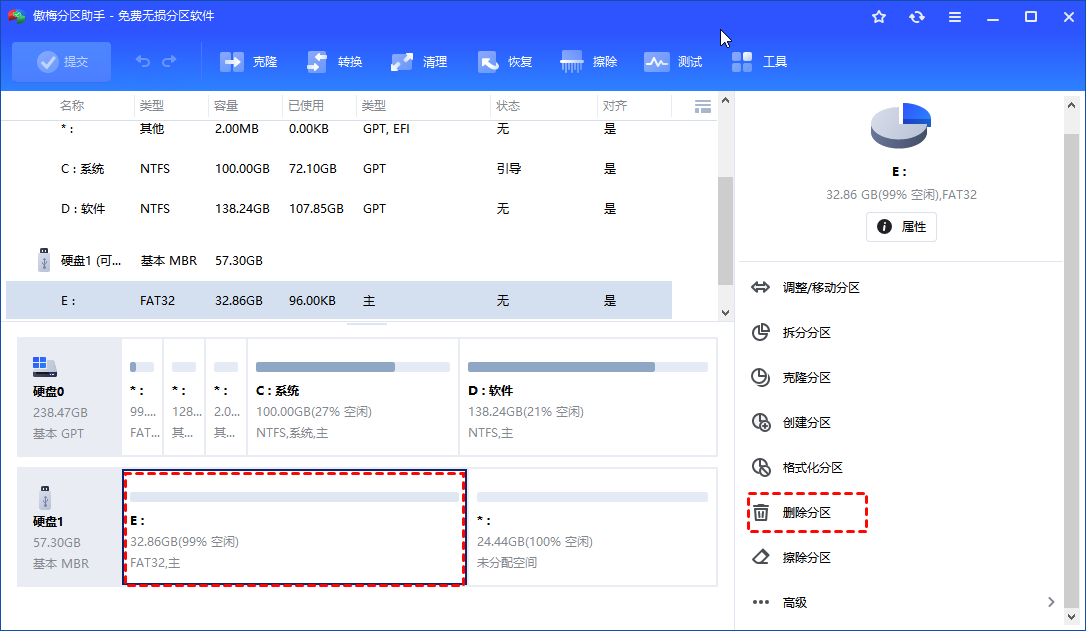Click the partition list scrollbar up arrow

coord(725,100)
